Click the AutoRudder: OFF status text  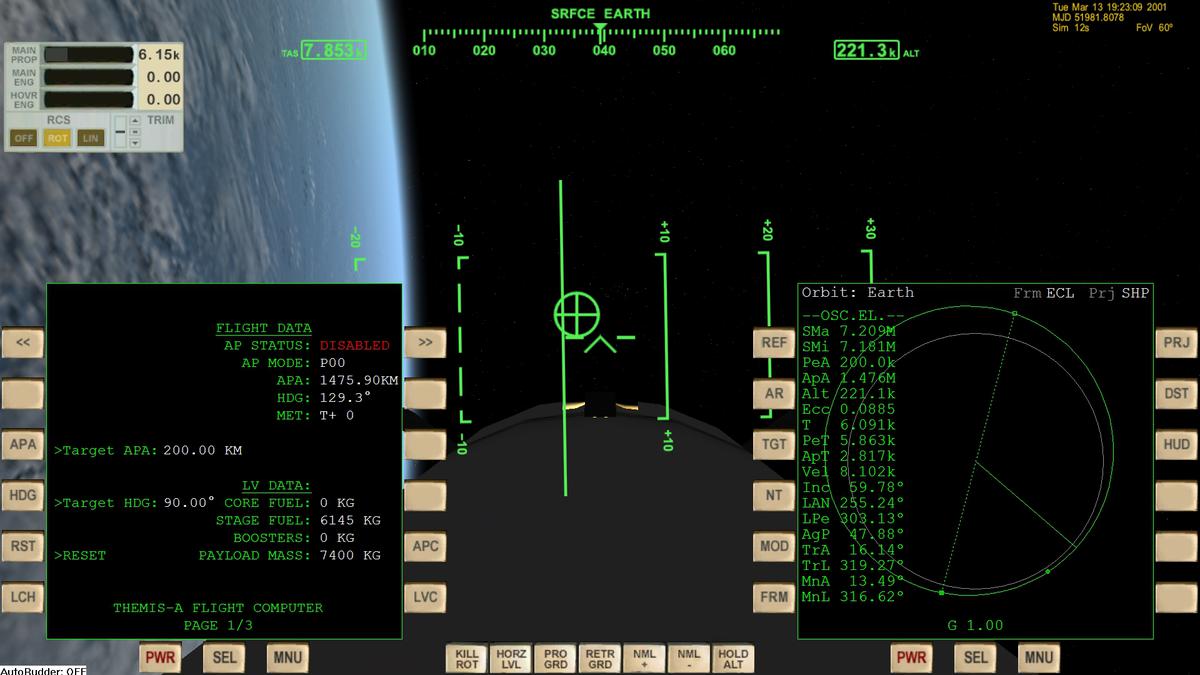click(x=43, y=670)
